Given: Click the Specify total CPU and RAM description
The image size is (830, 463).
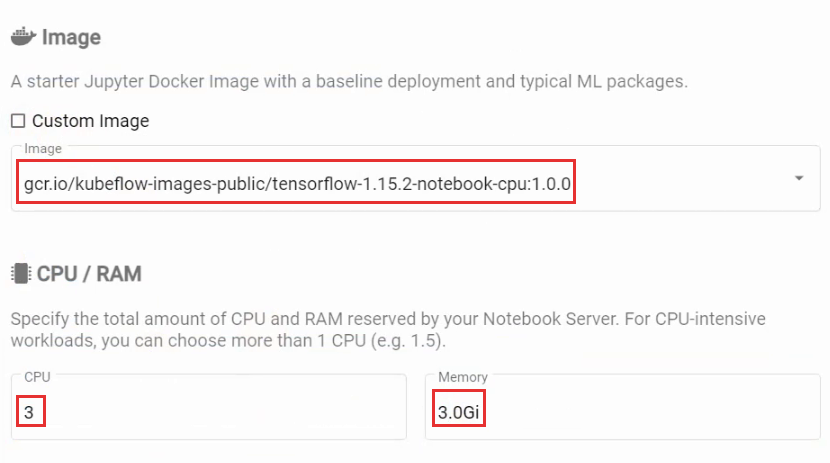Looking at the screenshot, I should (x=388, y=330).
